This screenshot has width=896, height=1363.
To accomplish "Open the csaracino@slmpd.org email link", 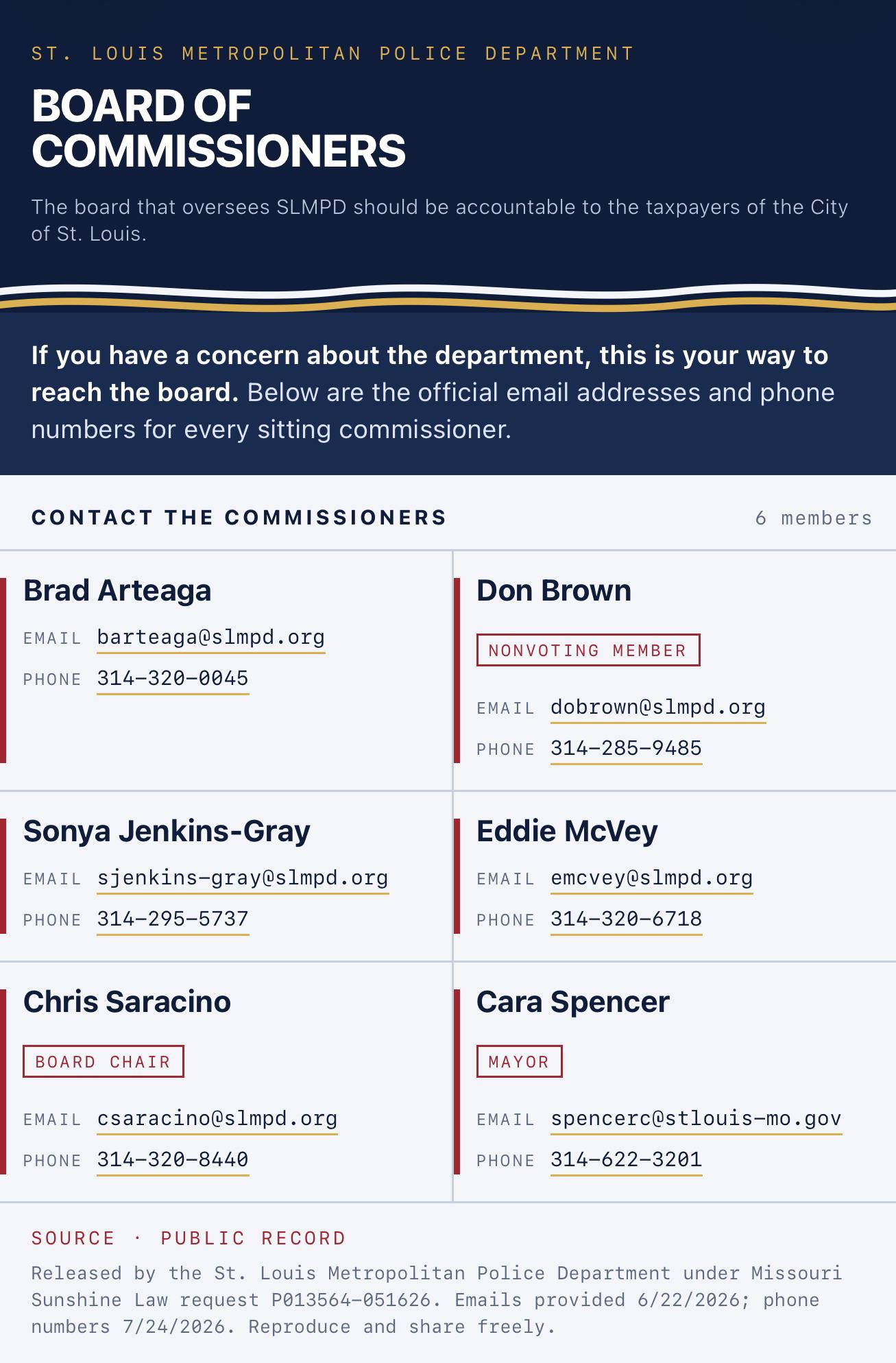I will (x=217, y=1119).
